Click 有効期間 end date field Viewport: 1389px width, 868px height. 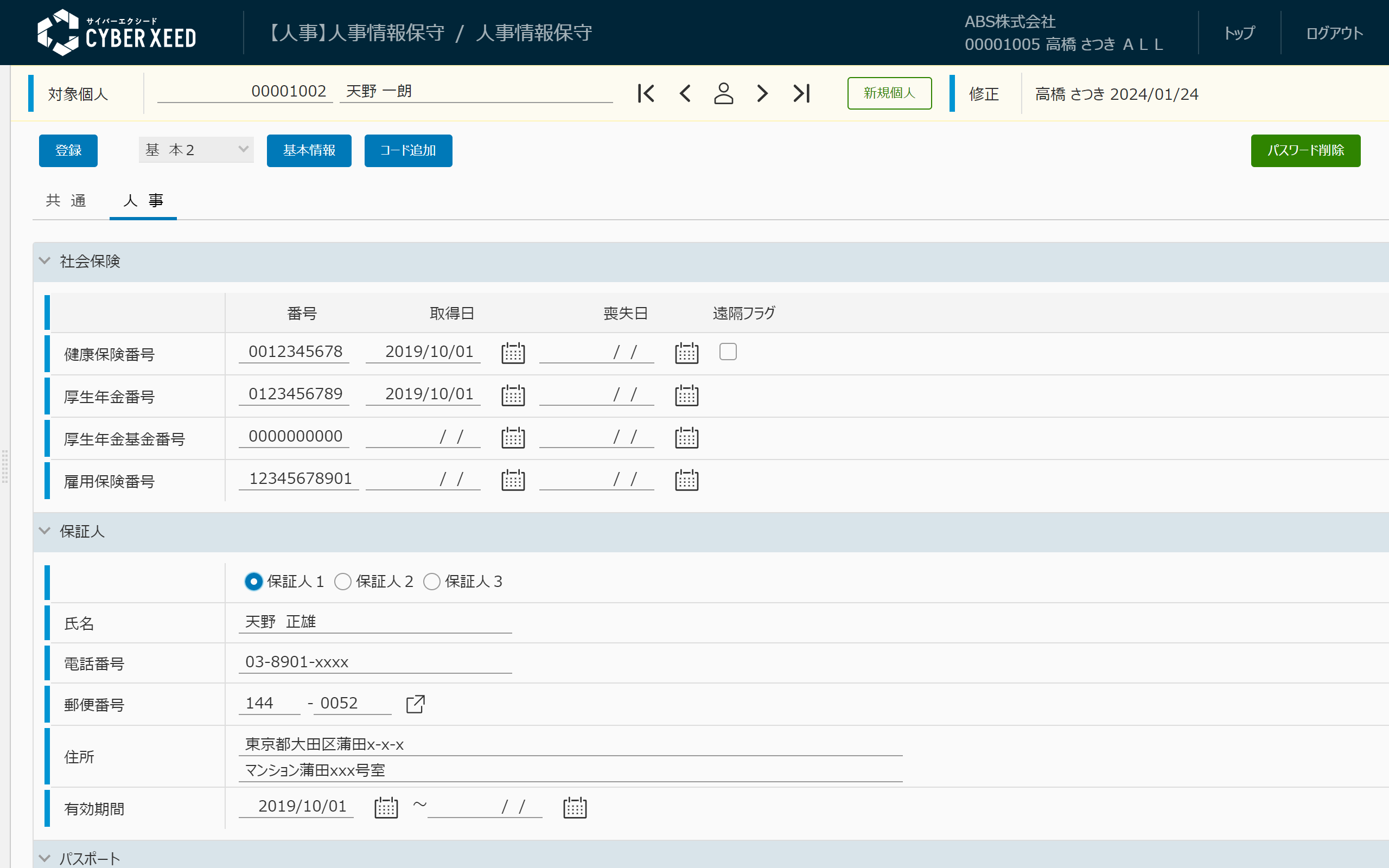(485, 806)
